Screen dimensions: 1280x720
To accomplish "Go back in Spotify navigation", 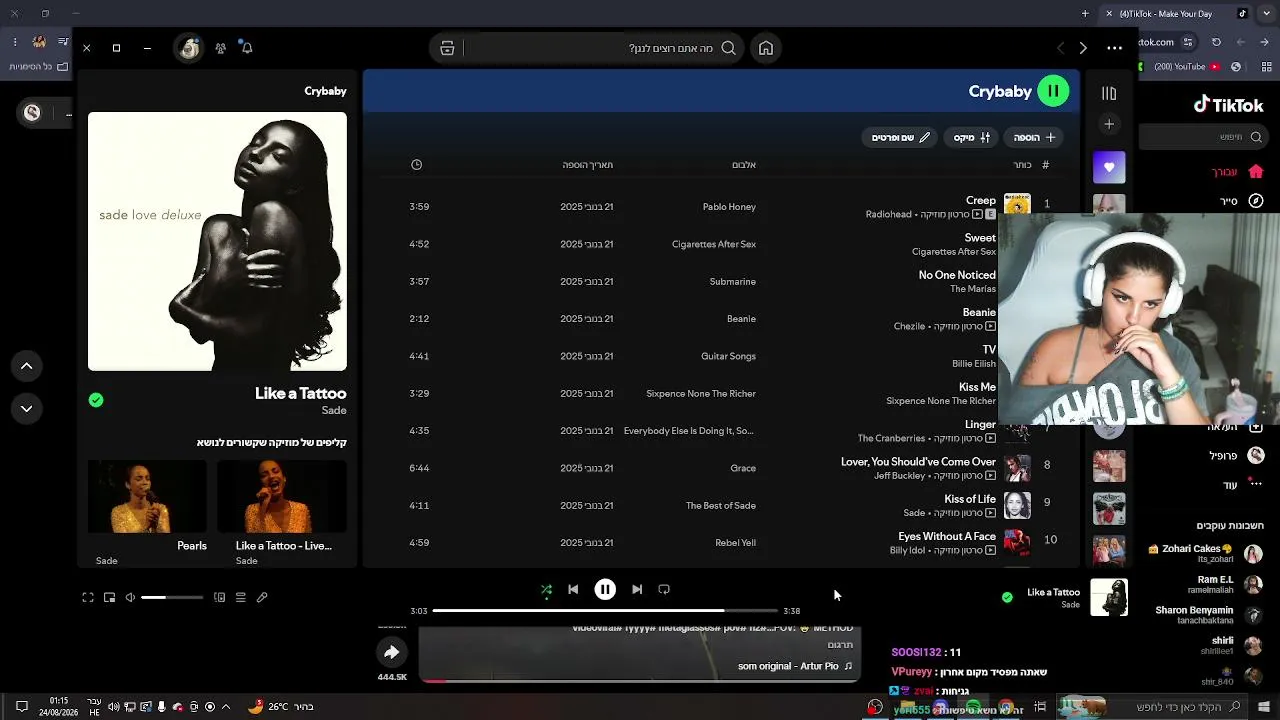I will [1060, 48].
